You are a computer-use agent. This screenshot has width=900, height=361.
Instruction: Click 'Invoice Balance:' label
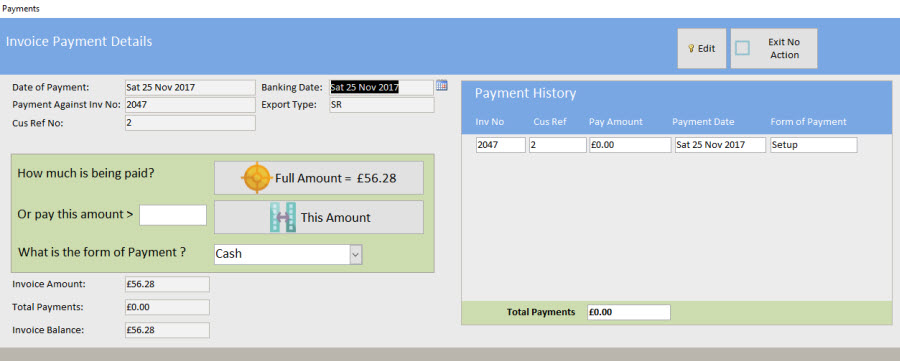pos(48,330)
